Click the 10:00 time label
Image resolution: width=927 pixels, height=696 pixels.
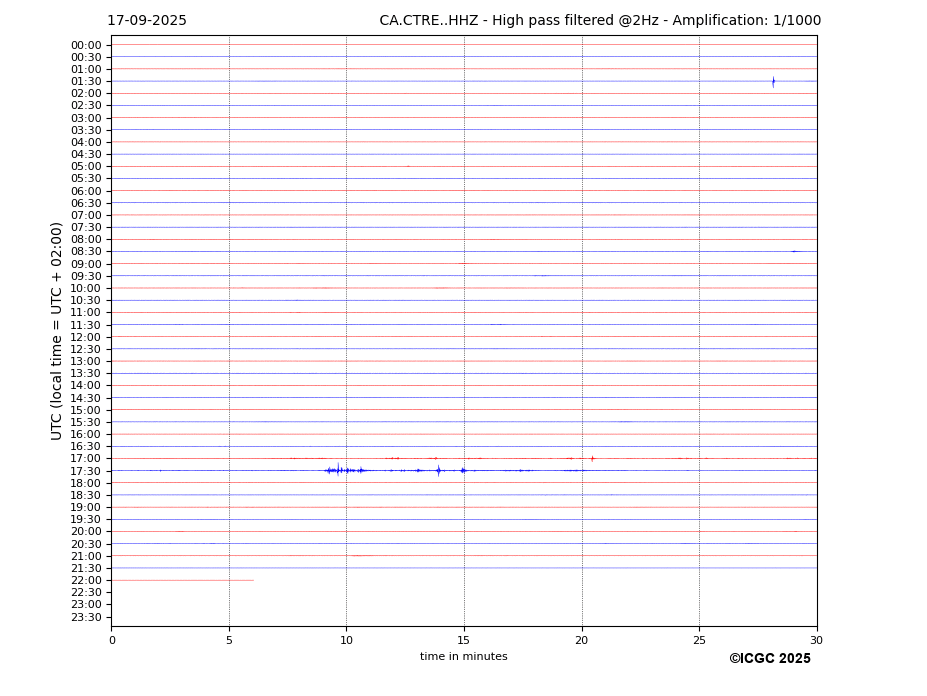click(86, 289)
